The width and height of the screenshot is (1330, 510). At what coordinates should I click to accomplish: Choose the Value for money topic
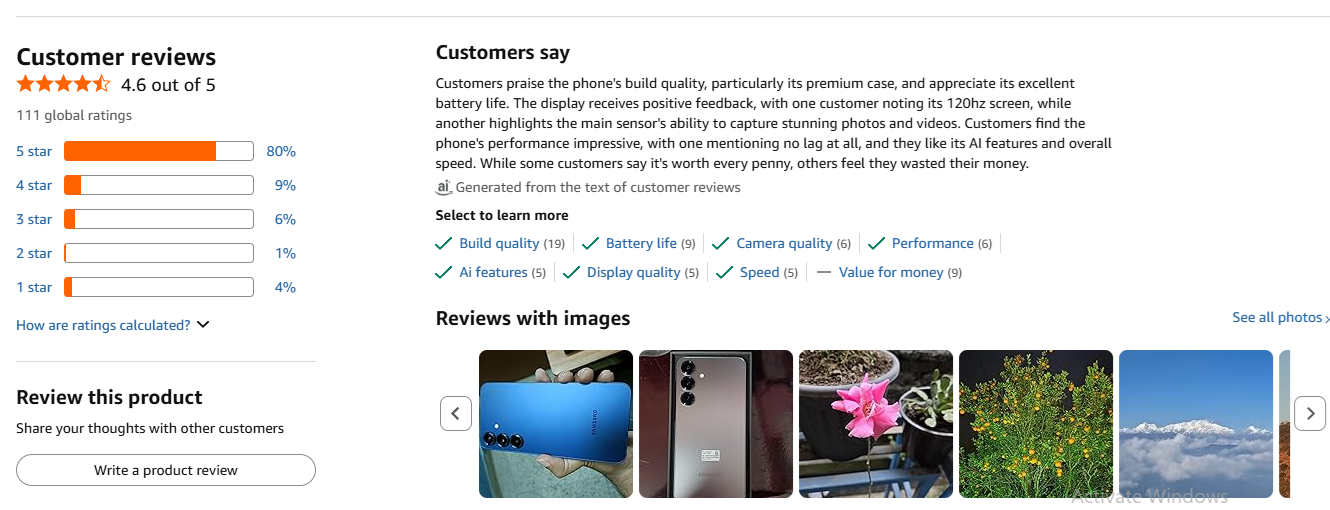pyautogui.click(x=890, y=272)
